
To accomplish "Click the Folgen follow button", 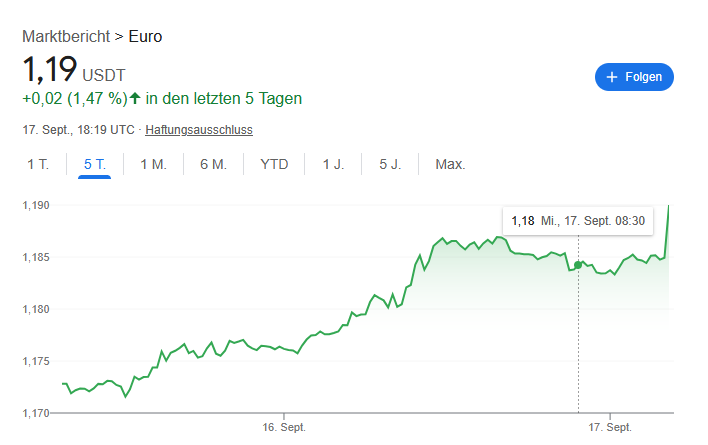I will [x=634, y=77].
